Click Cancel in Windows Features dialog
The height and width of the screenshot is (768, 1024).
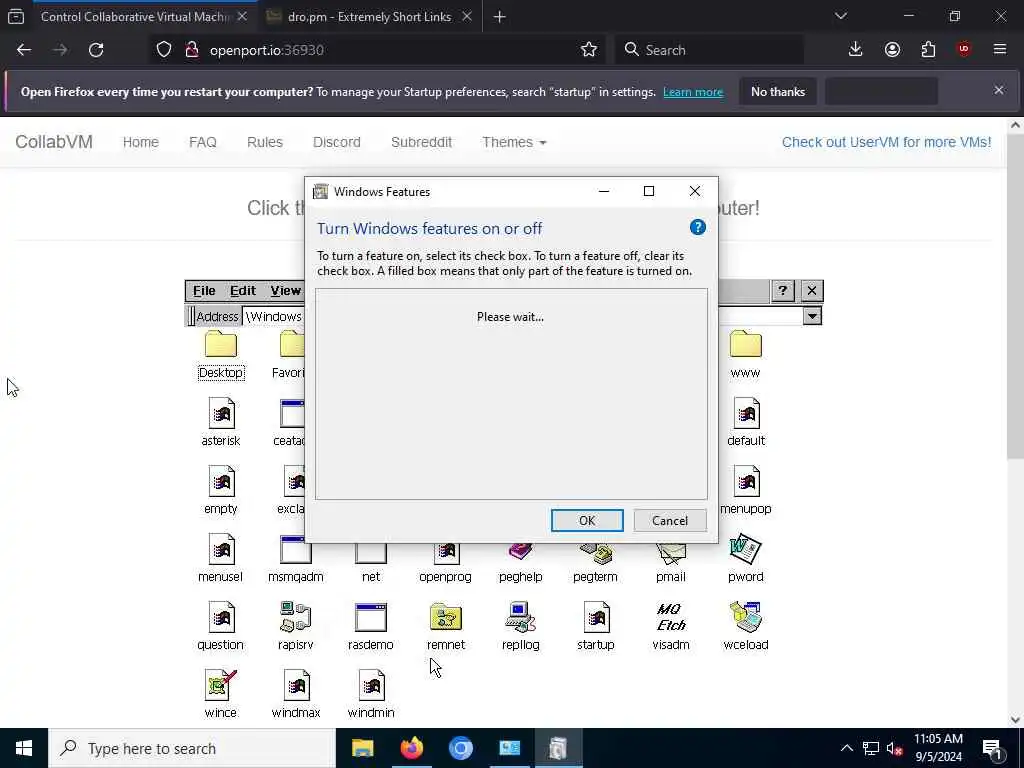coord(669,520)
